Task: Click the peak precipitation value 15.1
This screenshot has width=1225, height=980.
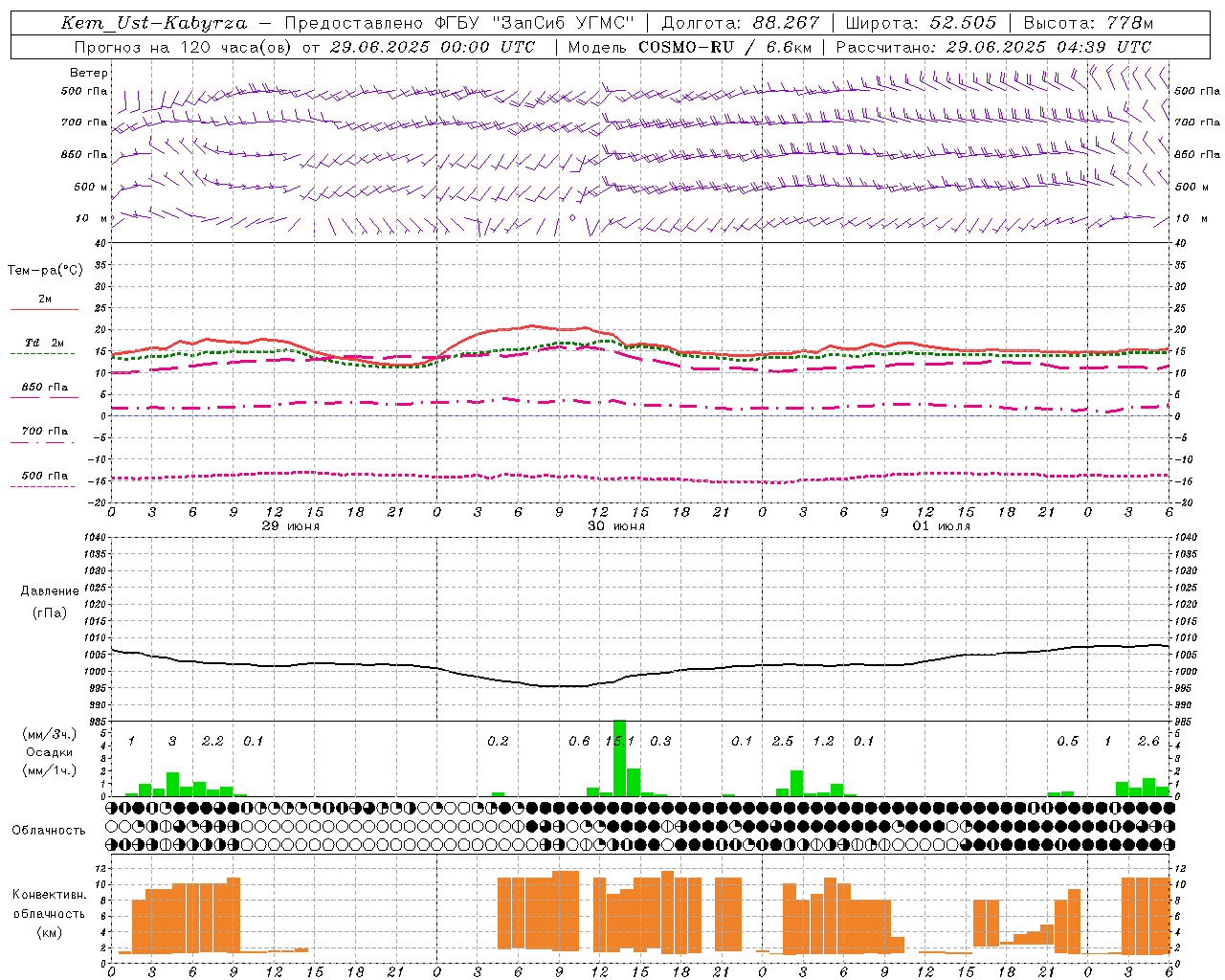Action: [x=619, y=741]
